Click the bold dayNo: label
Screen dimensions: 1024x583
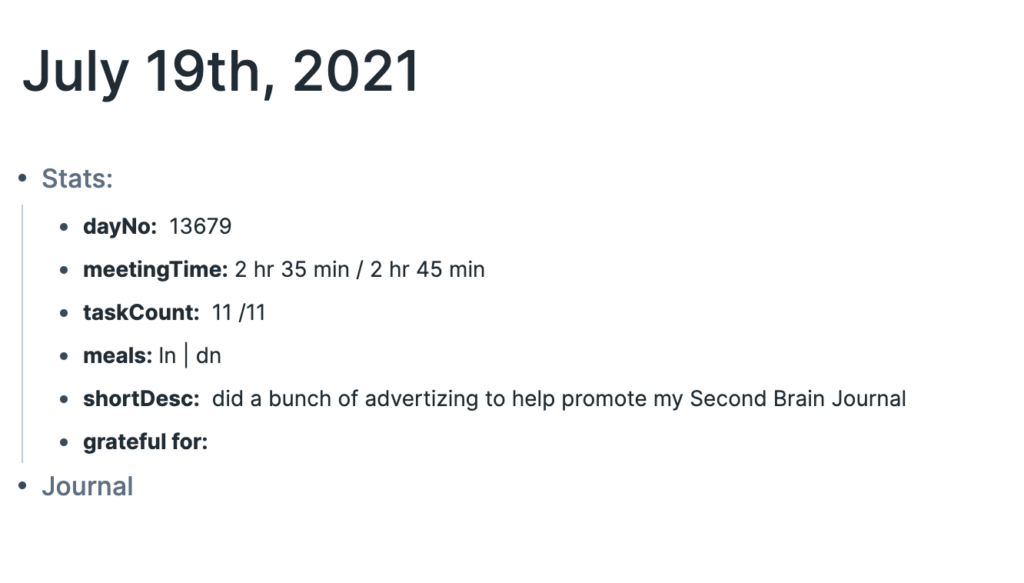[120, 227]
